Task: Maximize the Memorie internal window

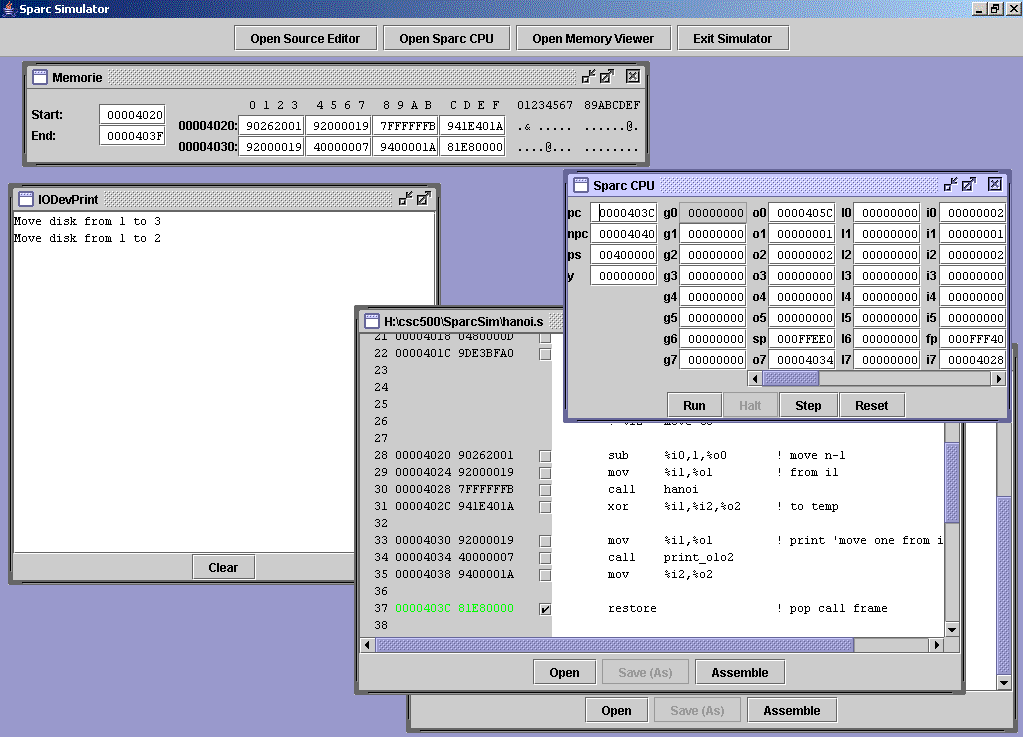Action: click(x=607, y=76)
